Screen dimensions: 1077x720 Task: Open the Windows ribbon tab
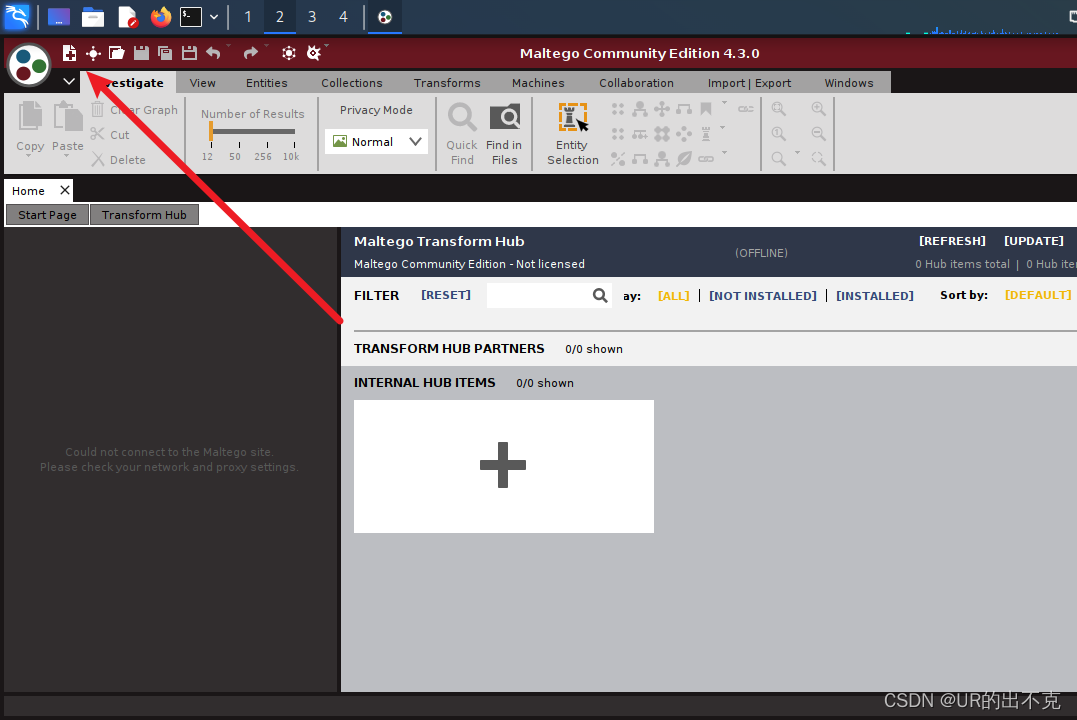click(x=849, y=82)
